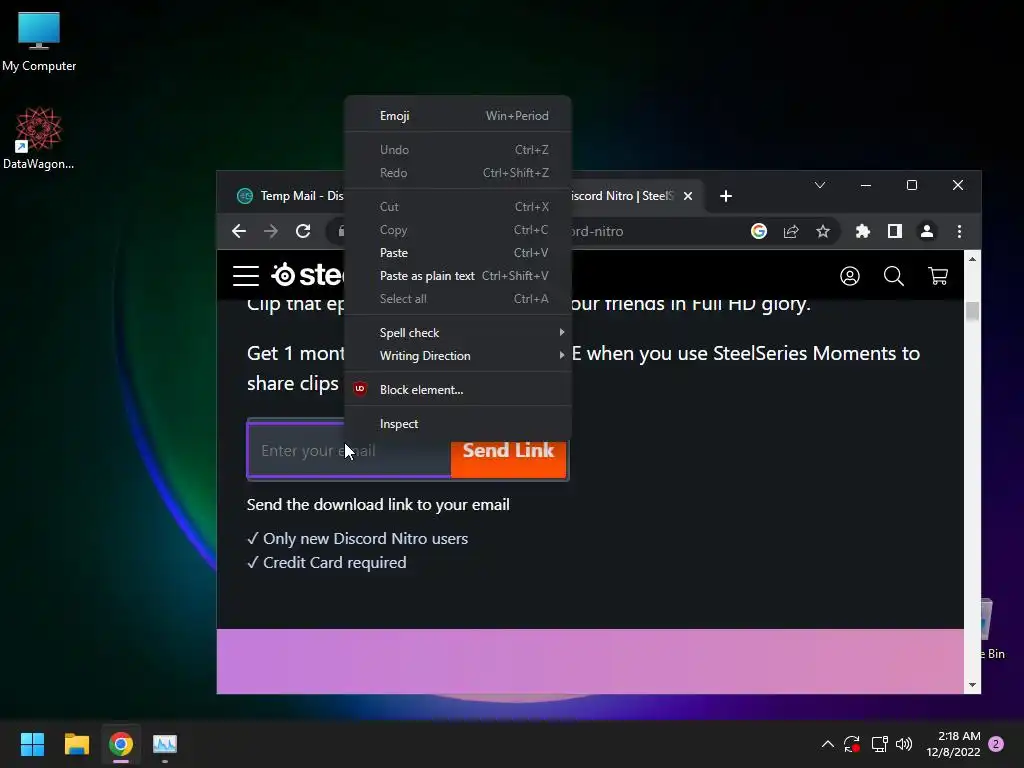Viewport: 1024px width, 768px height.
Task: Choose Emoji from the context menu
Action: (457, 116)
